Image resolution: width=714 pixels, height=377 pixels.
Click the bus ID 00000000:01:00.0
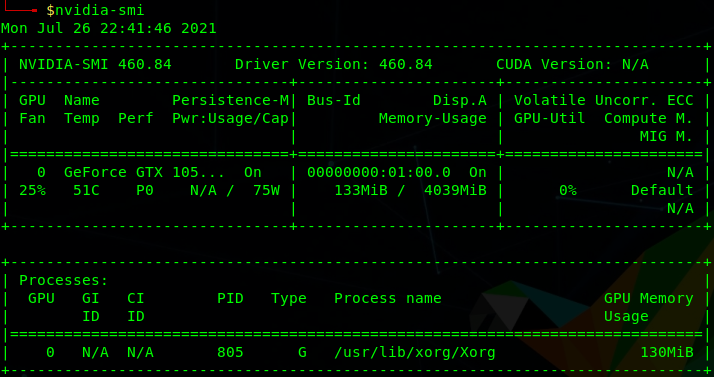379,173
